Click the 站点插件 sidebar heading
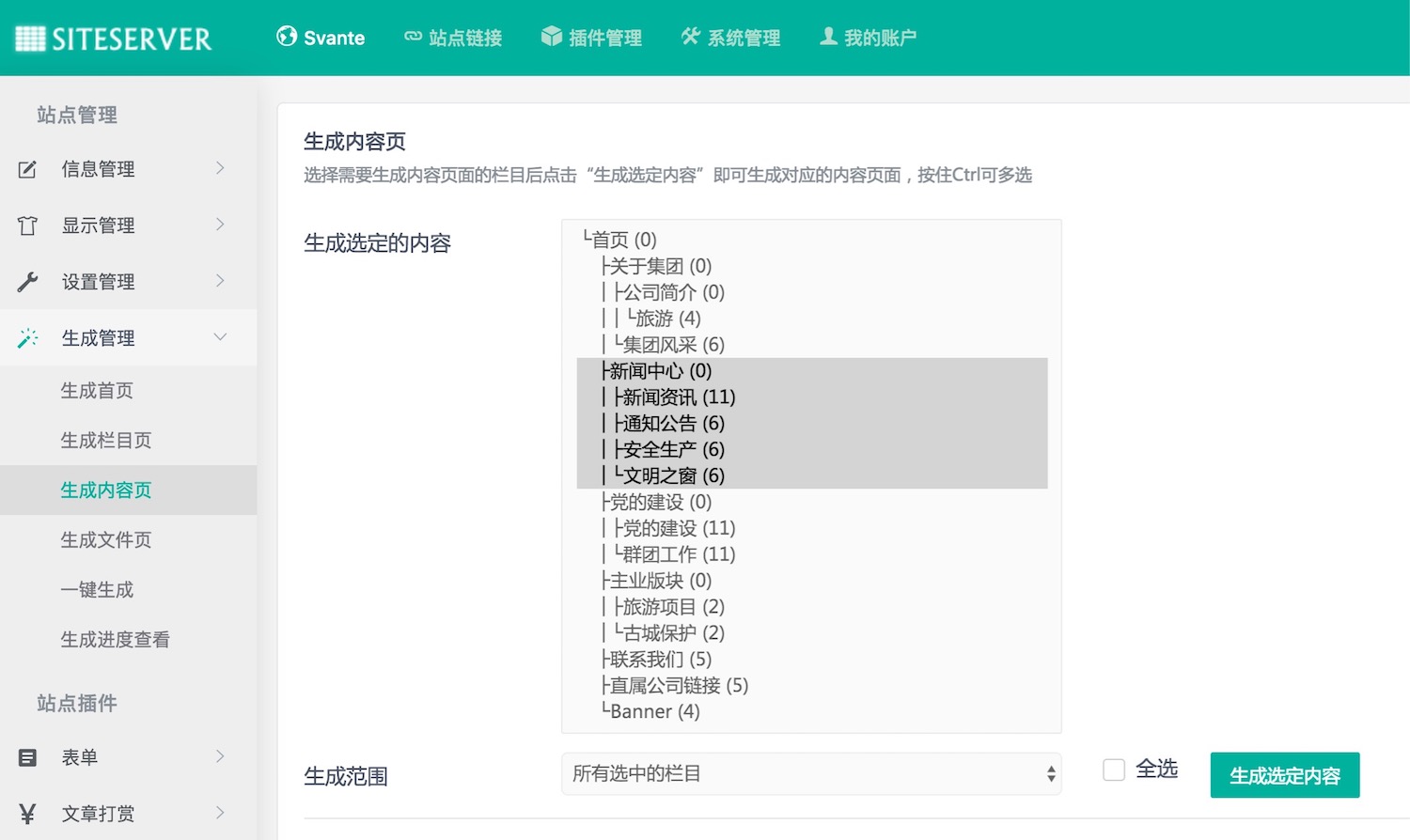Screen dimensions: 1410x840 (x=77, y=703)
